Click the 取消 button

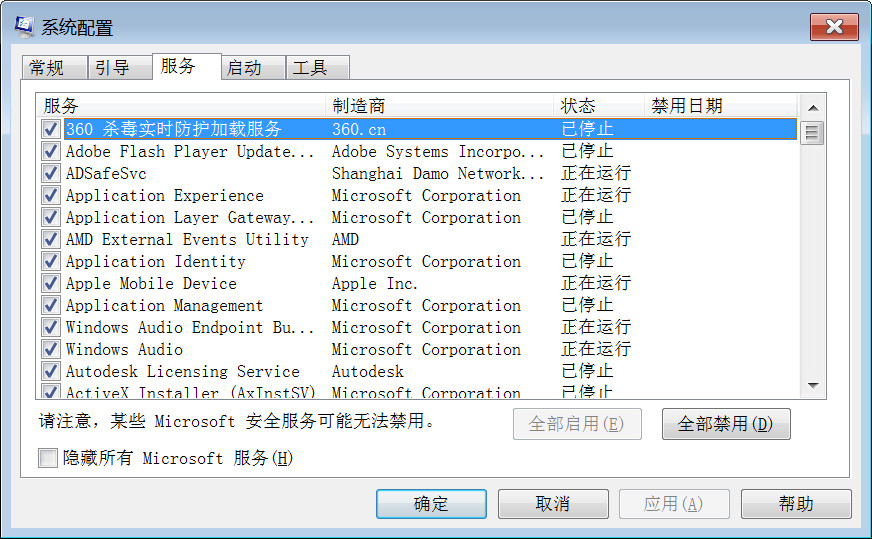click(x=552, y=504)
